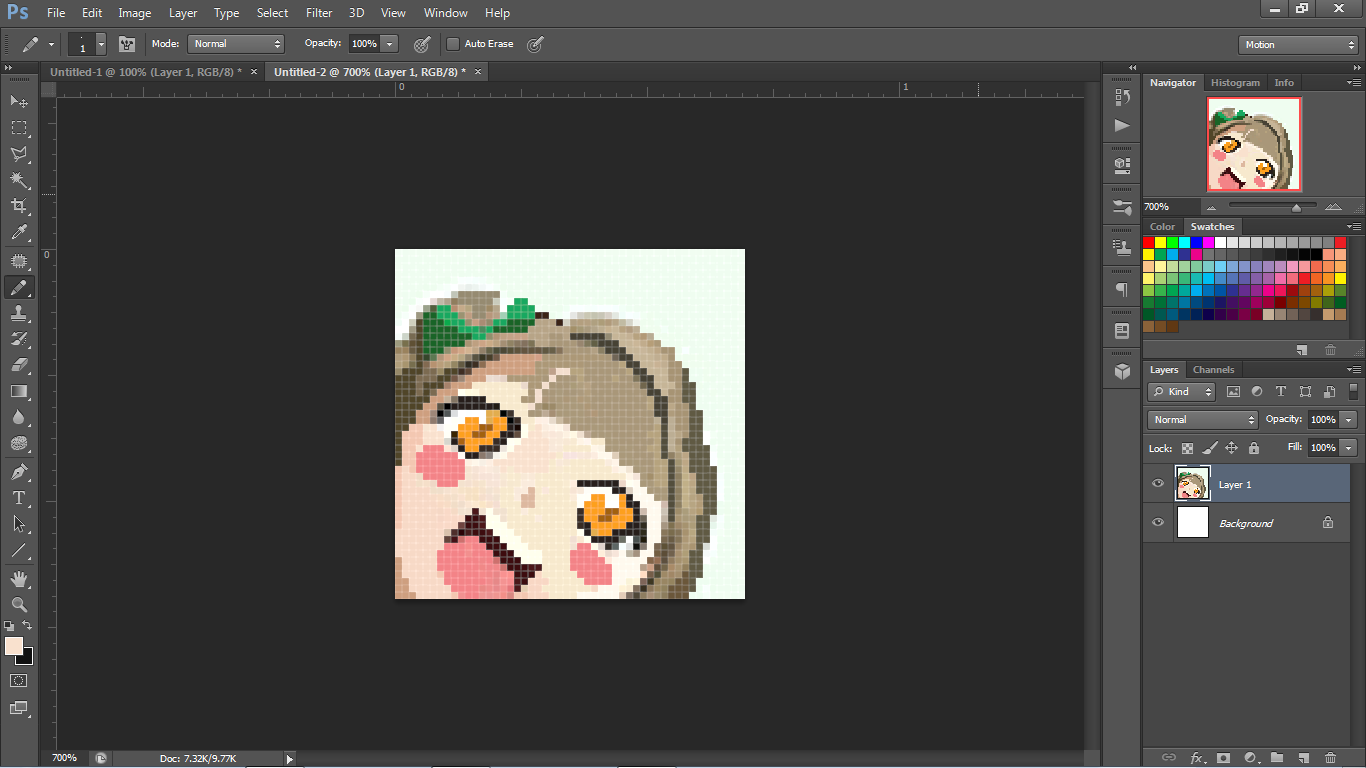Select the Type tool
Viewport: 1366px width, 768px height.
[x=19, y=498]
